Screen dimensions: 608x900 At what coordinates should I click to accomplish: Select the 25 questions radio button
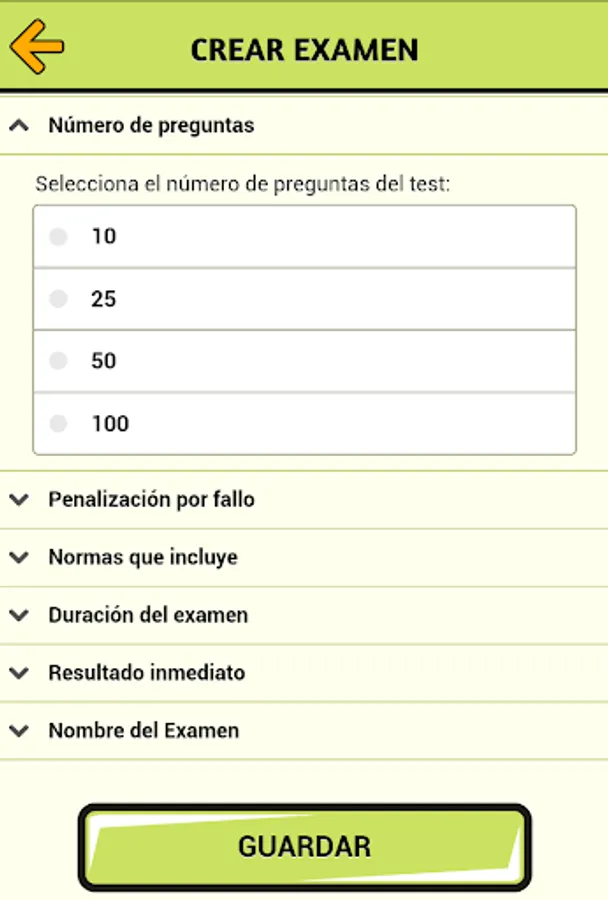59,299
